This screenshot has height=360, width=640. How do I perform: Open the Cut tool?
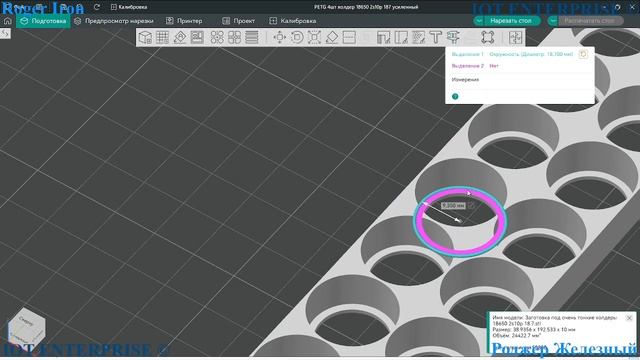(x=349, y=37)
